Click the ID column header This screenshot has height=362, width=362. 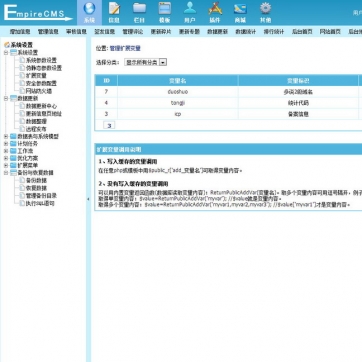[106, 81]
